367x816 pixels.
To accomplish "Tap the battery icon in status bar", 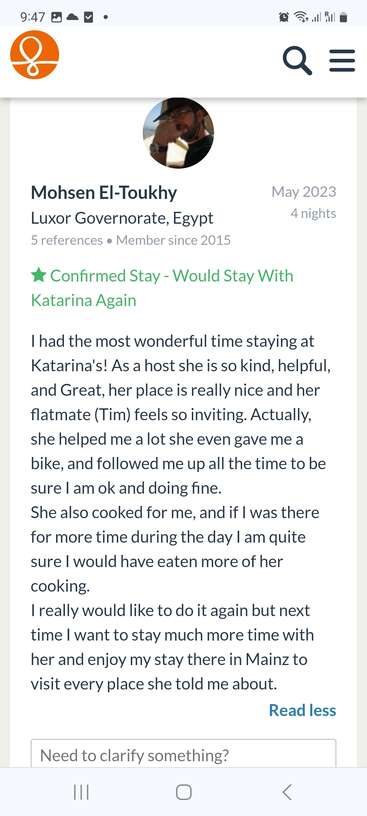I will [x=343, y=17].
